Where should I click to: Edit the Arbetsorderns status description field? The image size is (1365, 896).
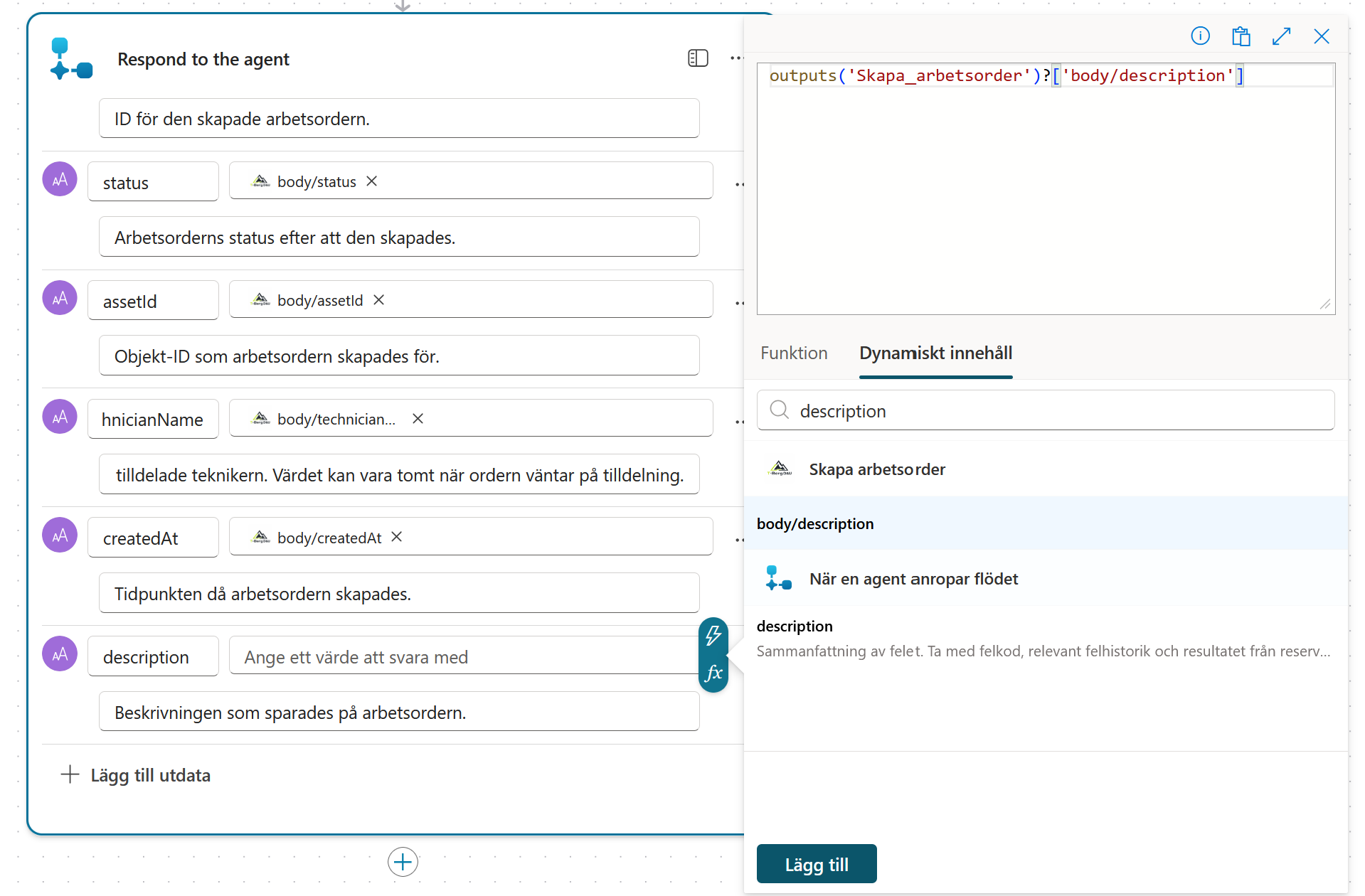(x=399, y=237)
